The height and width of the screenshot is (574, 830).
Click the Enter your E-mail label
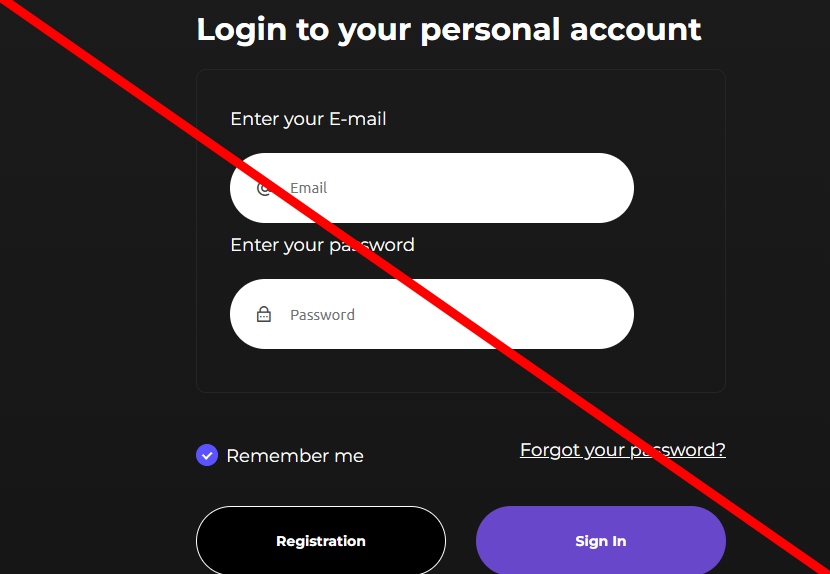[x=308, y=119]
